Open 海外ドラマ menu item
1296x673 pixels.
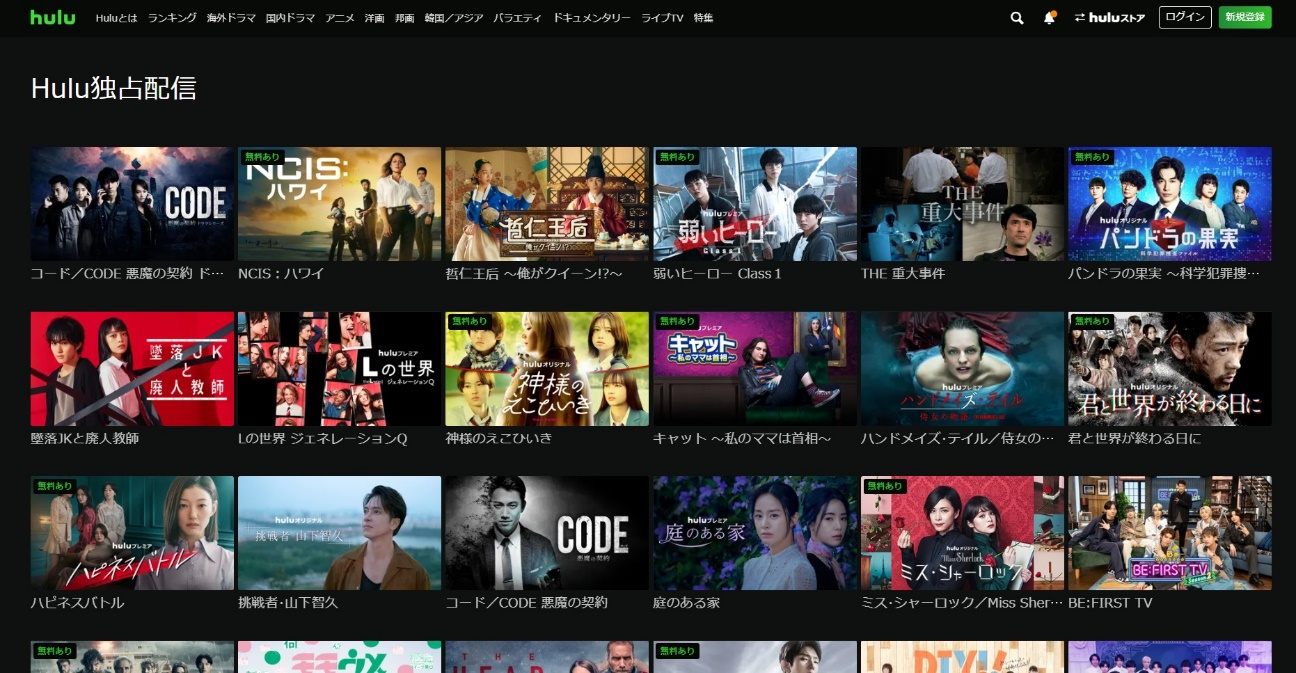[231, 18]
